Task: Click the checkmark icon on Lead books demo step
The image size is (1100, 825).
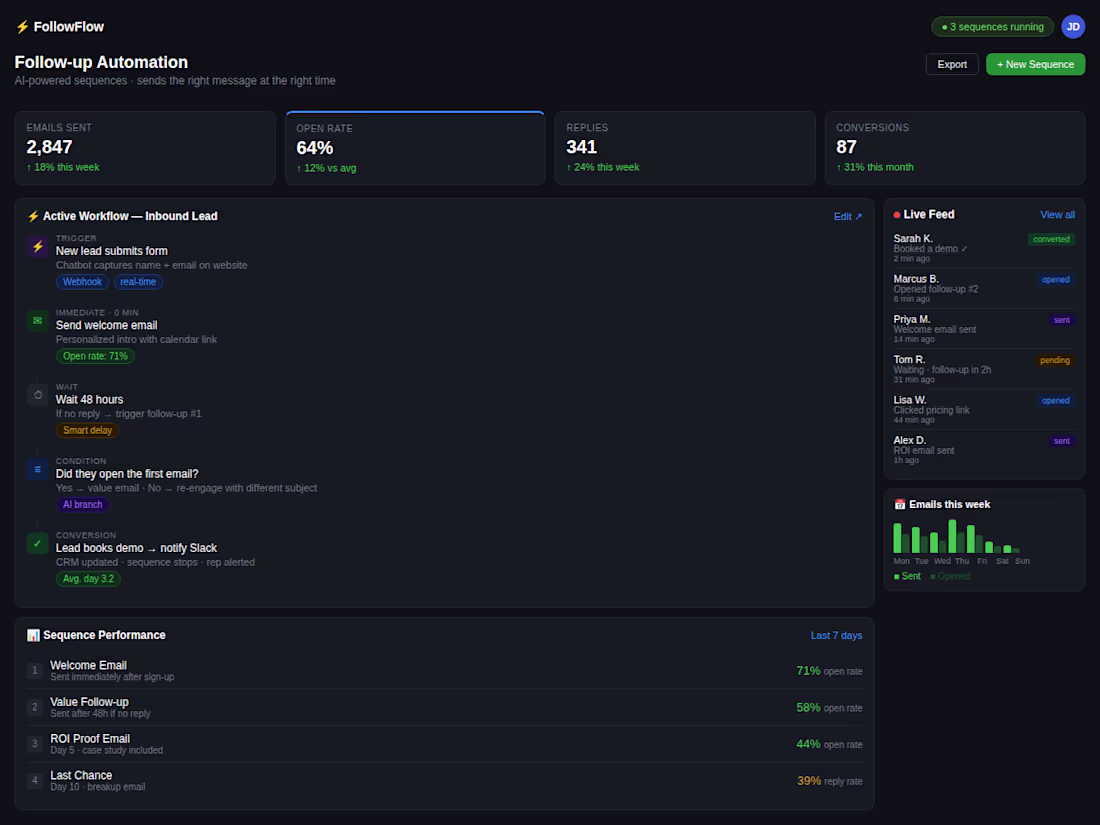Action: coord(37,543)
